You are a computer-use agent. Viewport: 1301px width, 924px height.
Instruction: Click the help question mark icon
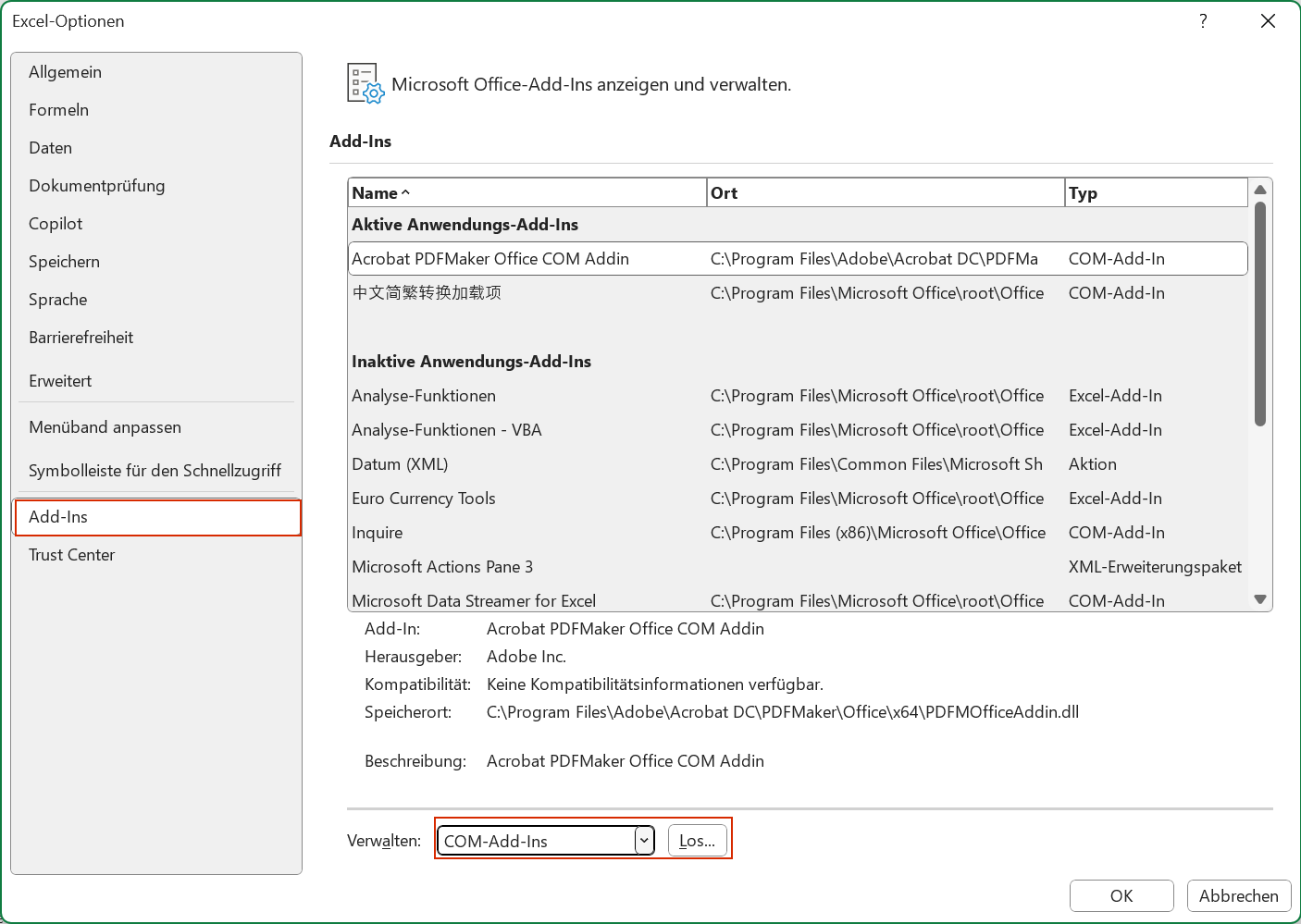click(1203, 21)
